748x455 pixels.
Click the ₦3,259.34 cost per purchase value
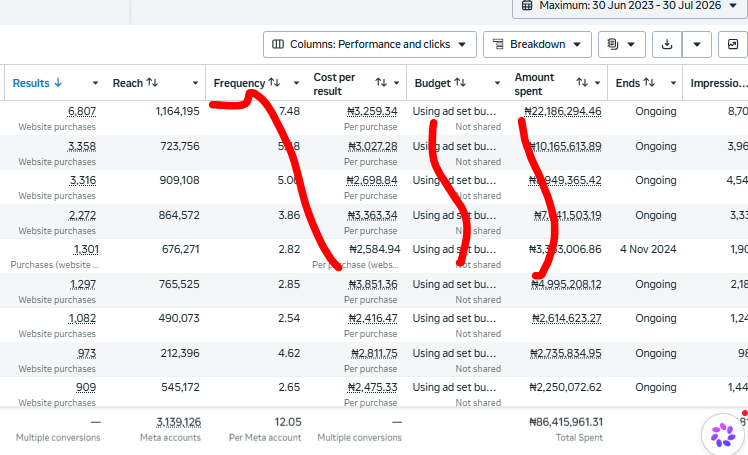[x=372, y=112]
